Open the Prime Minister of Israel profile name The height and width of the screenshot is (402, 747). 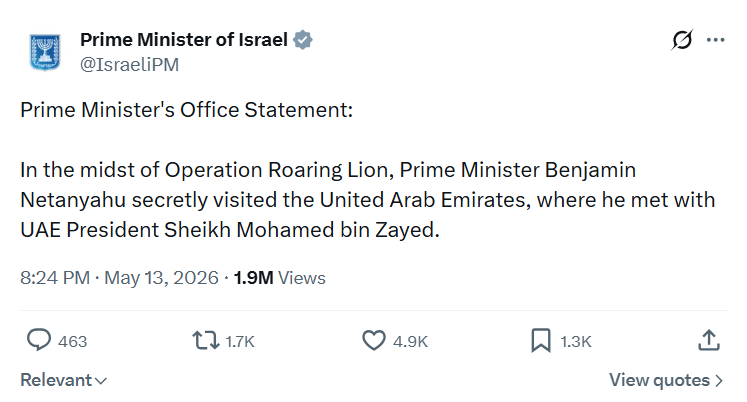tap(184, 40)
